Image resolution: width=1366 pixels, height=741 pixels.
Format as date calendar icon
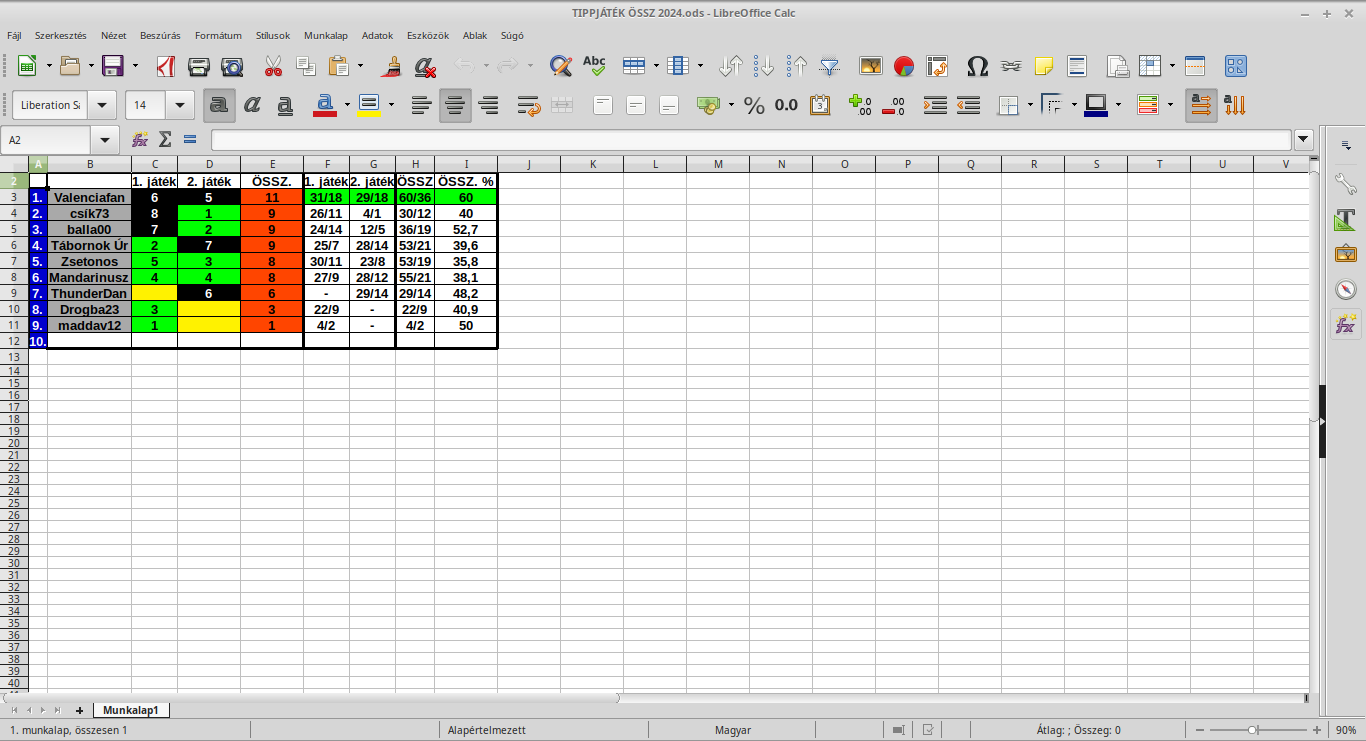pyautogui.click(x=820, y=105)
